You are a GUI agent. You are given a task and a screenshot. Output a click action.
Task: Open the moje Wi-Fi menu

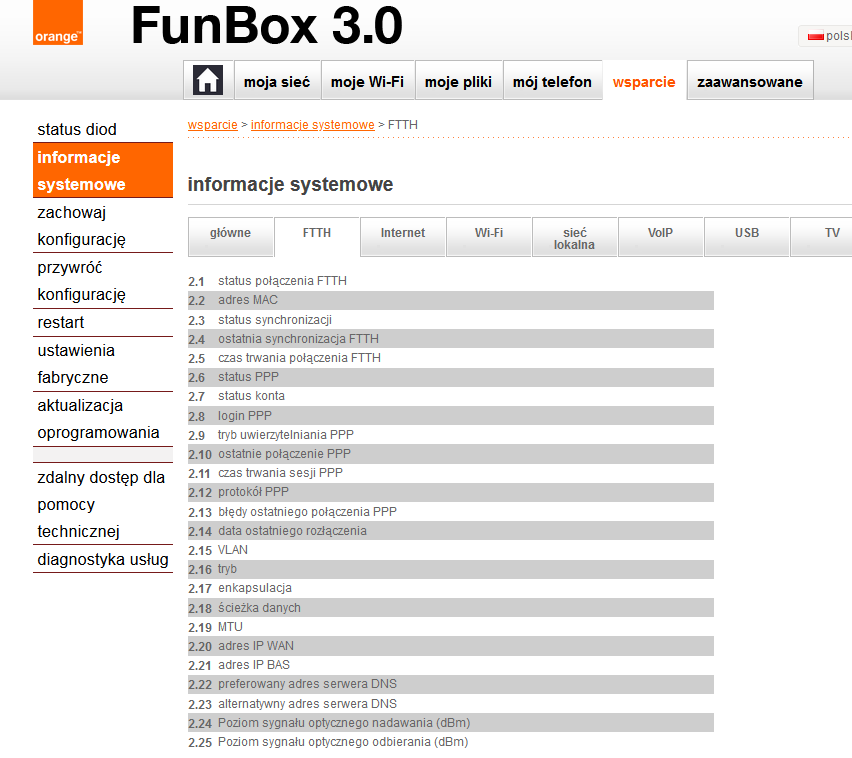(x=367, y=82)
